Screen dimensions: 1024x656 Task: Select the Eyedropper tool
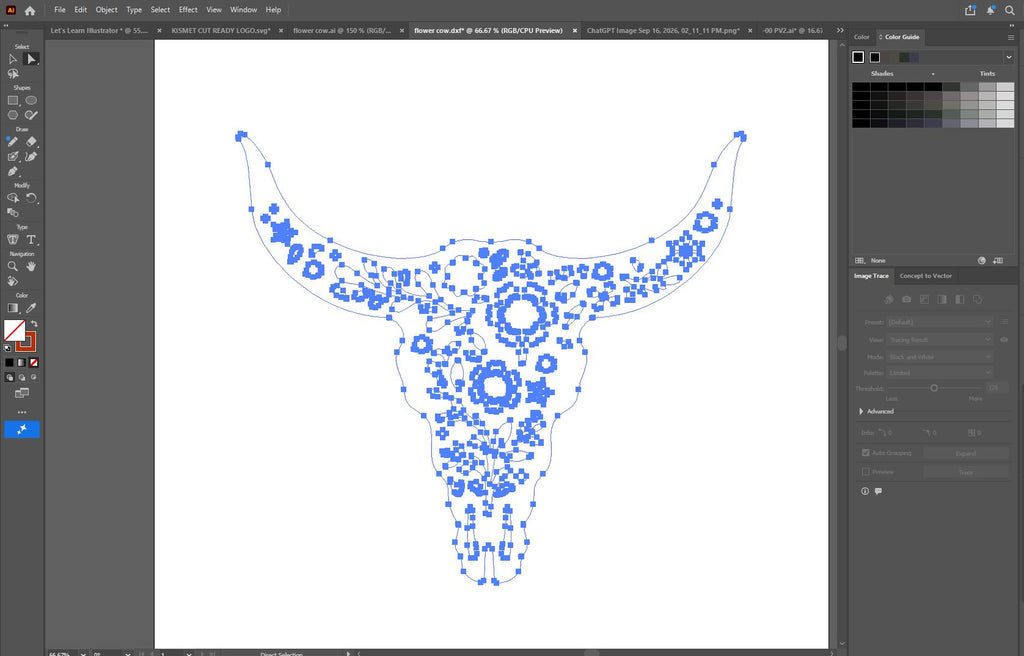point(31,308)
